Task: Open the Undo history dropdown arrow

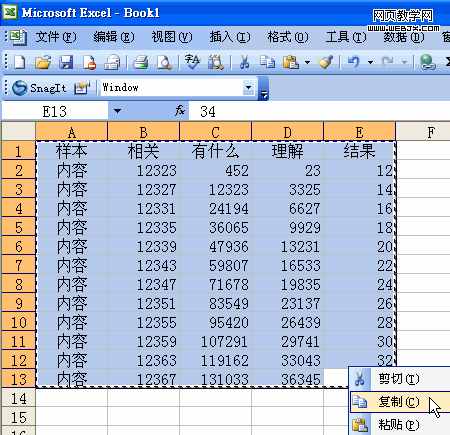Action: click(370, 62)
